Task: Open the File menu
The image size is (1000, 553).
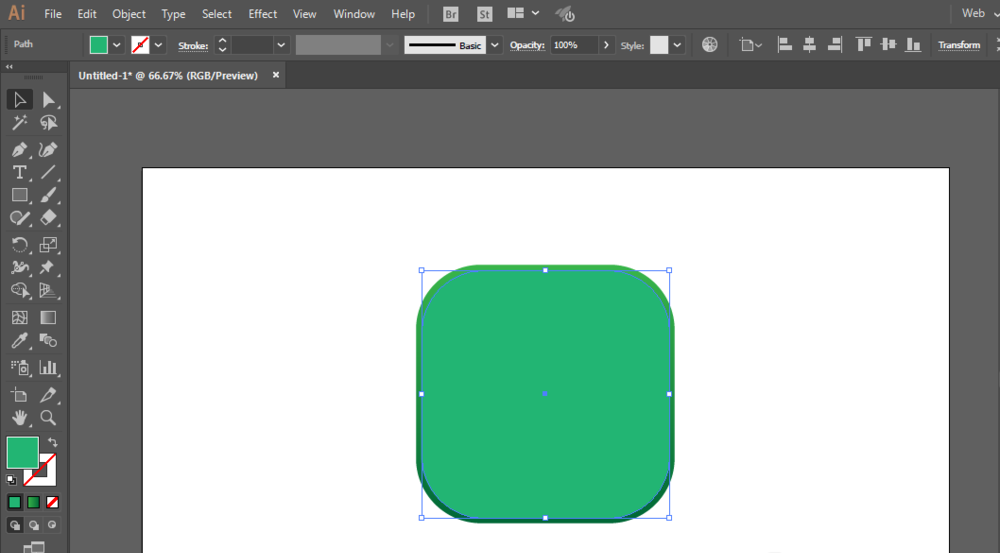Action: [53, 14]
